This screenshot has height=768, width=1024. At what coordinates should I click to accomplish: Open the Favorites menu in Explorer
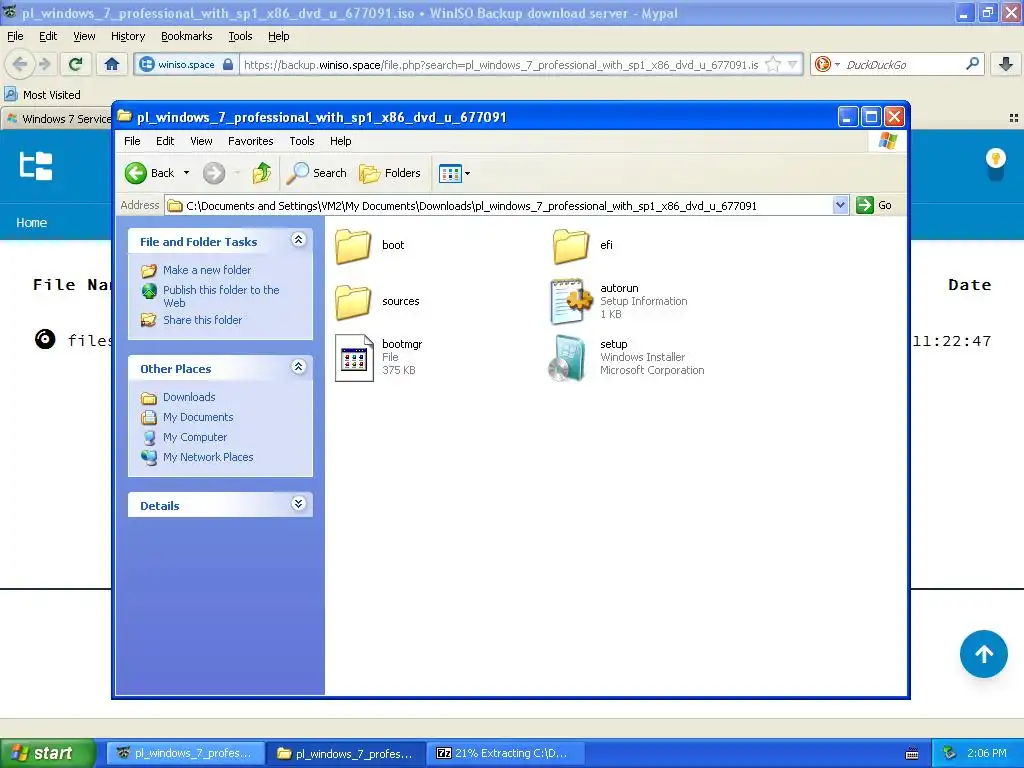tap(251, 141)
